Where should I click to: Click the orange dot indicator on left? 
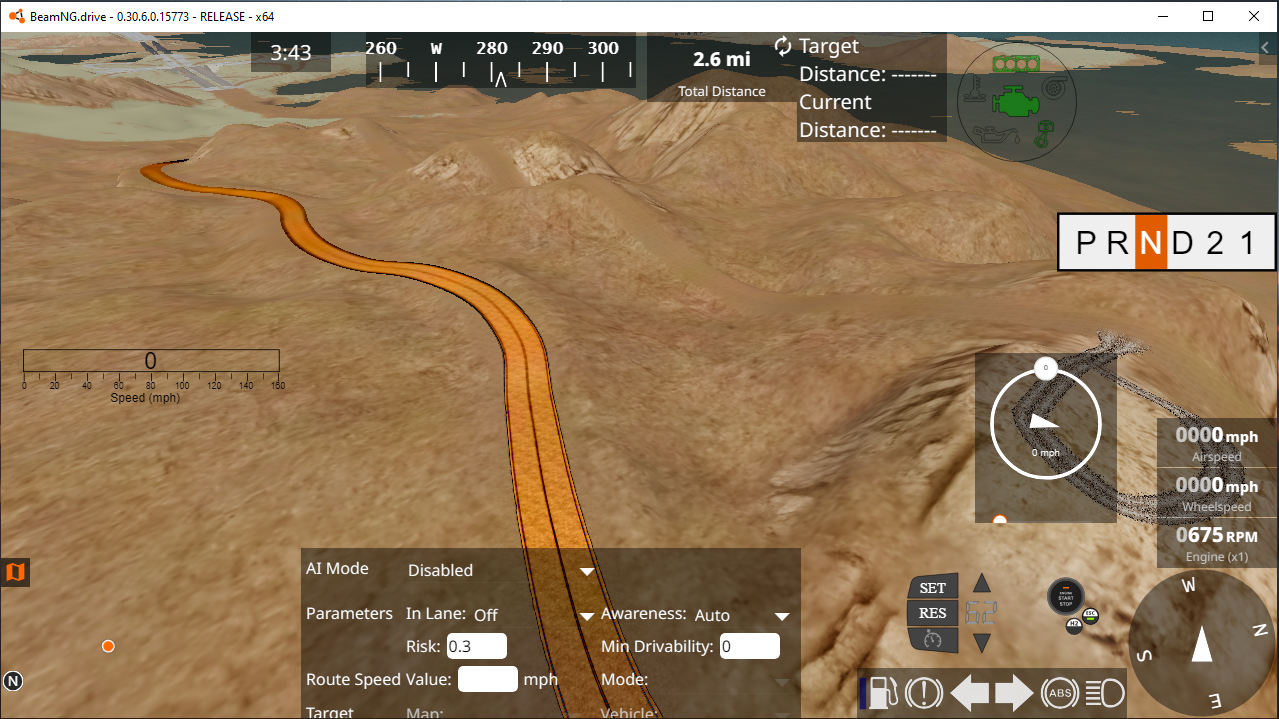(108, 646)
